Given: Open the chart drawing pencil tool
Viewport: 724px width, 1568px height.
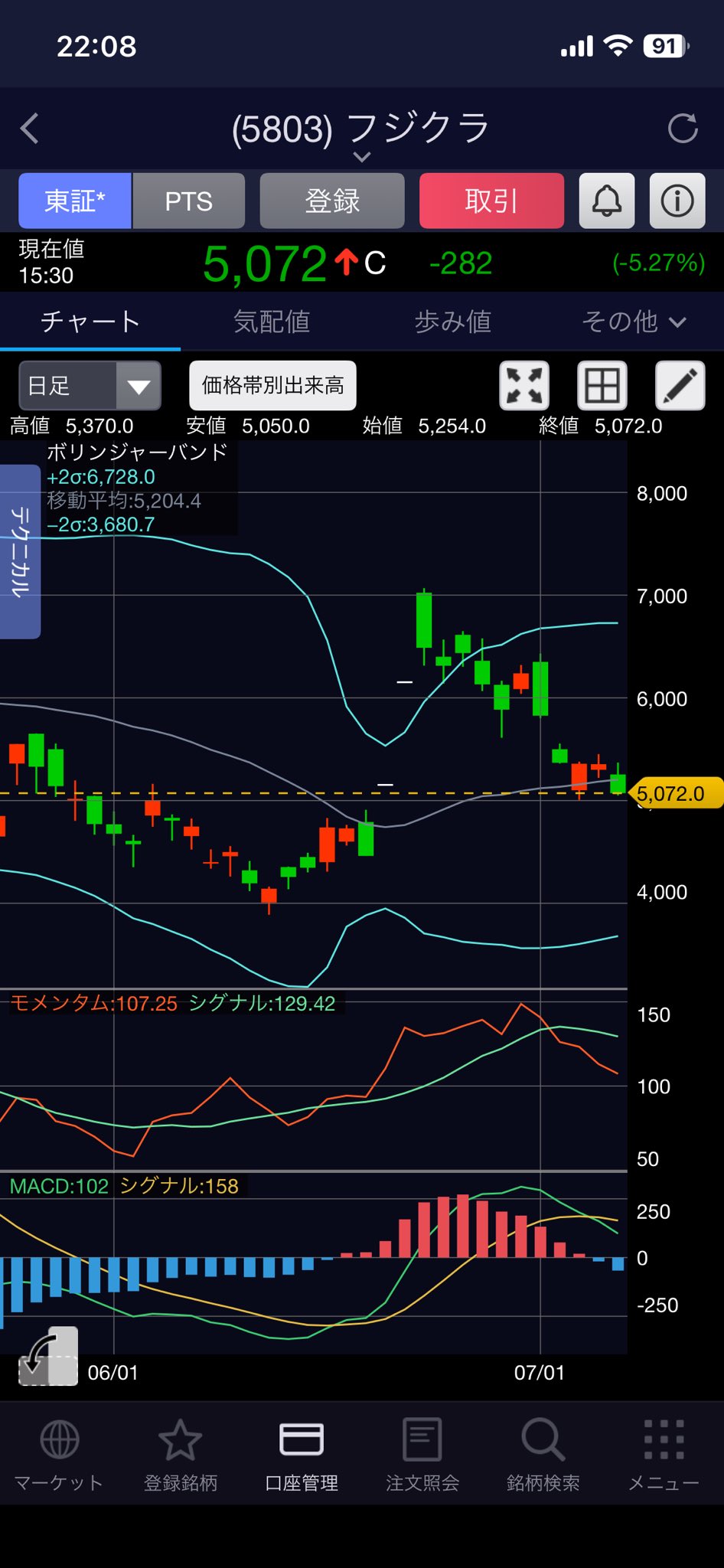Looking at the screenshot, I should pos(680,385).
